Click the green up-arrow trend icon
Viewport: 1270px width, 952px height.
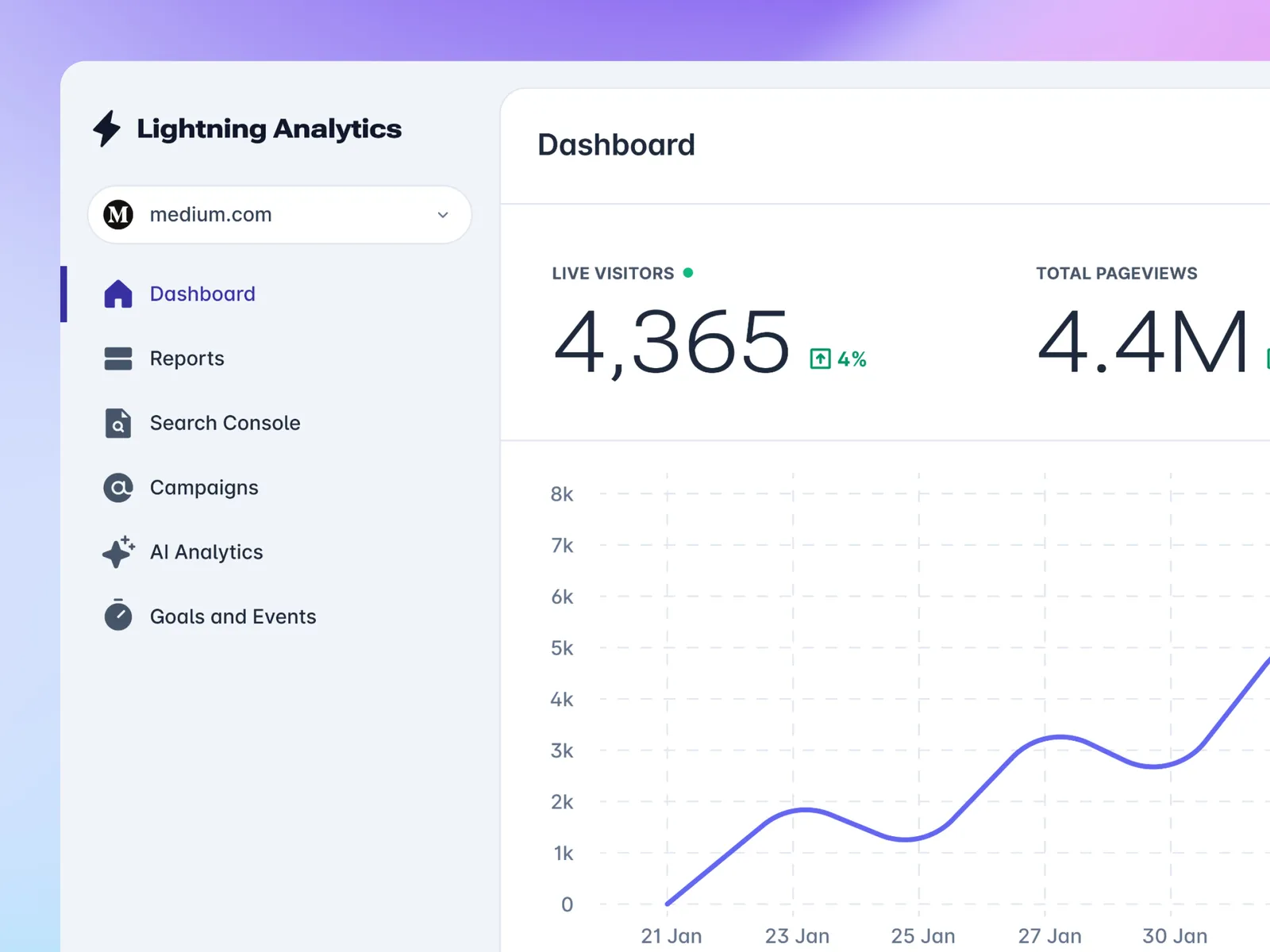pyautogui.click(x=820, y=359)
